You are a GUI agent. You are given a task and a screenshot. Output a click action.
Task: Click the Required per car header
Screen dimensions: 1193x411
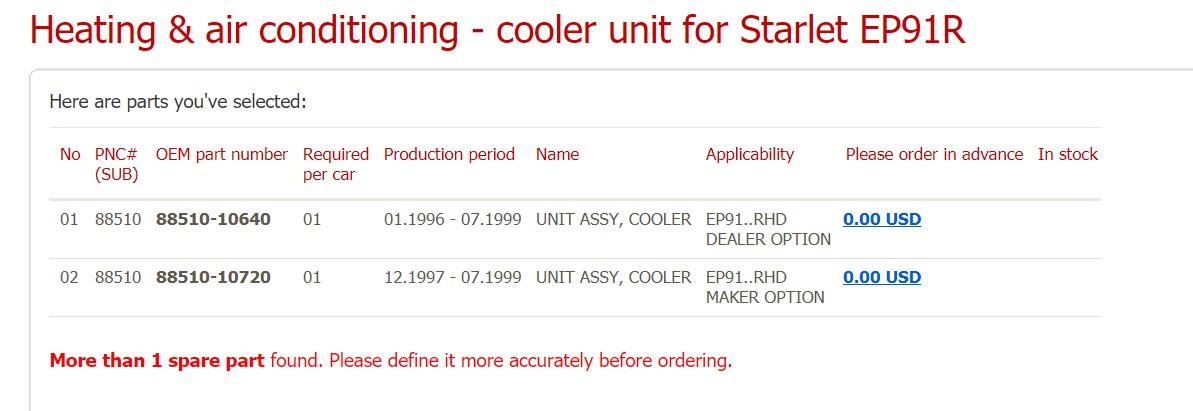tap(336, 164)
